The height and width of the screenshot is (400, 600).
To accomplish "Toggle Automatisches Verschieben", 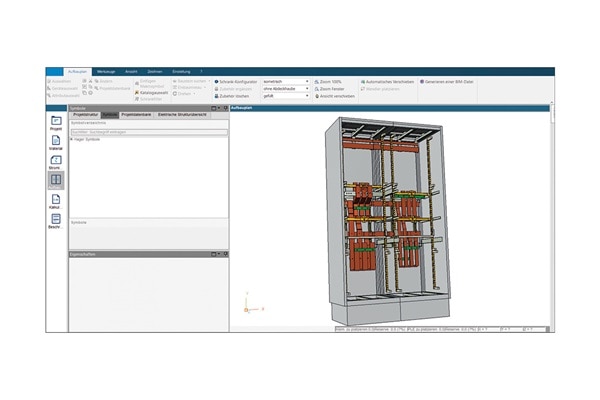I will coord(388,81).
